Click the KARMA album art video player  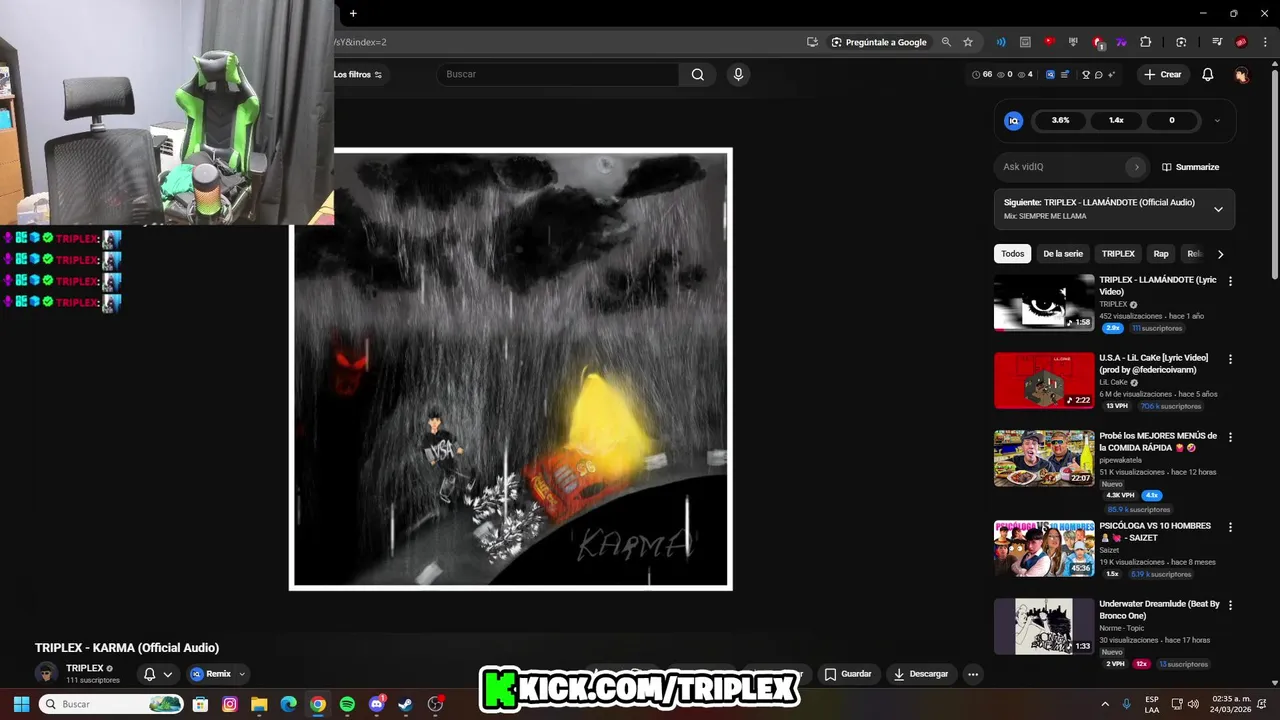511,369
